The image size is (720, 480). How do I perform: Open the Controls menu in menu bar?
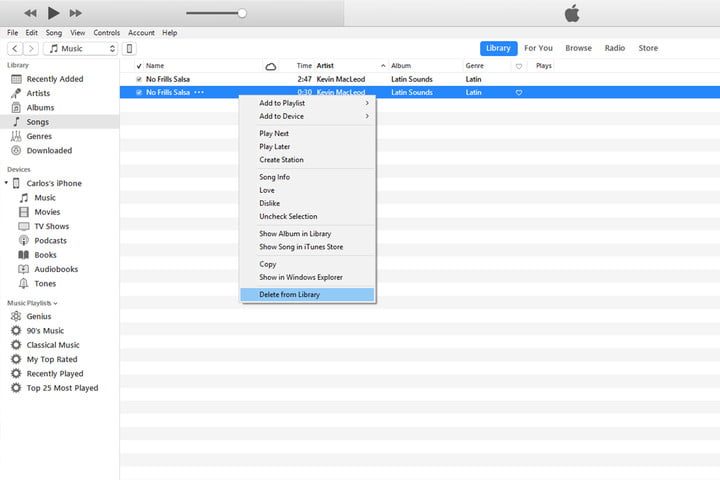(107, 33)
